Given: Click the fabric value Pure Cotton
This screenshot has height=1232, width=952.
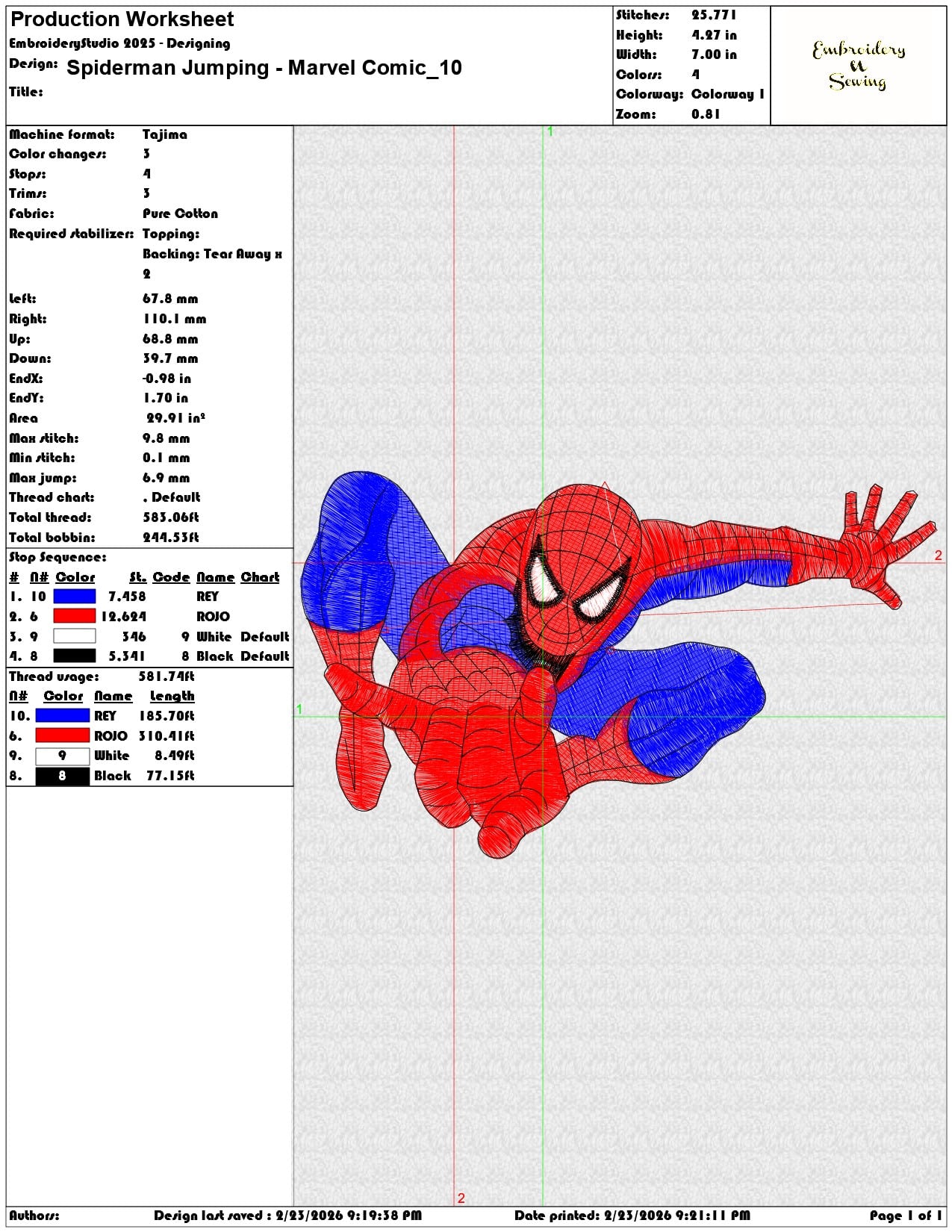Looking at the screenshot, I should click(x=181, y=214).
